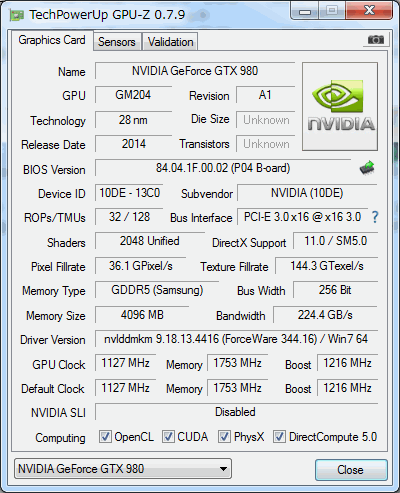
Task: Open the GPU selection dropdown
Action: click(x=123, y=469)
